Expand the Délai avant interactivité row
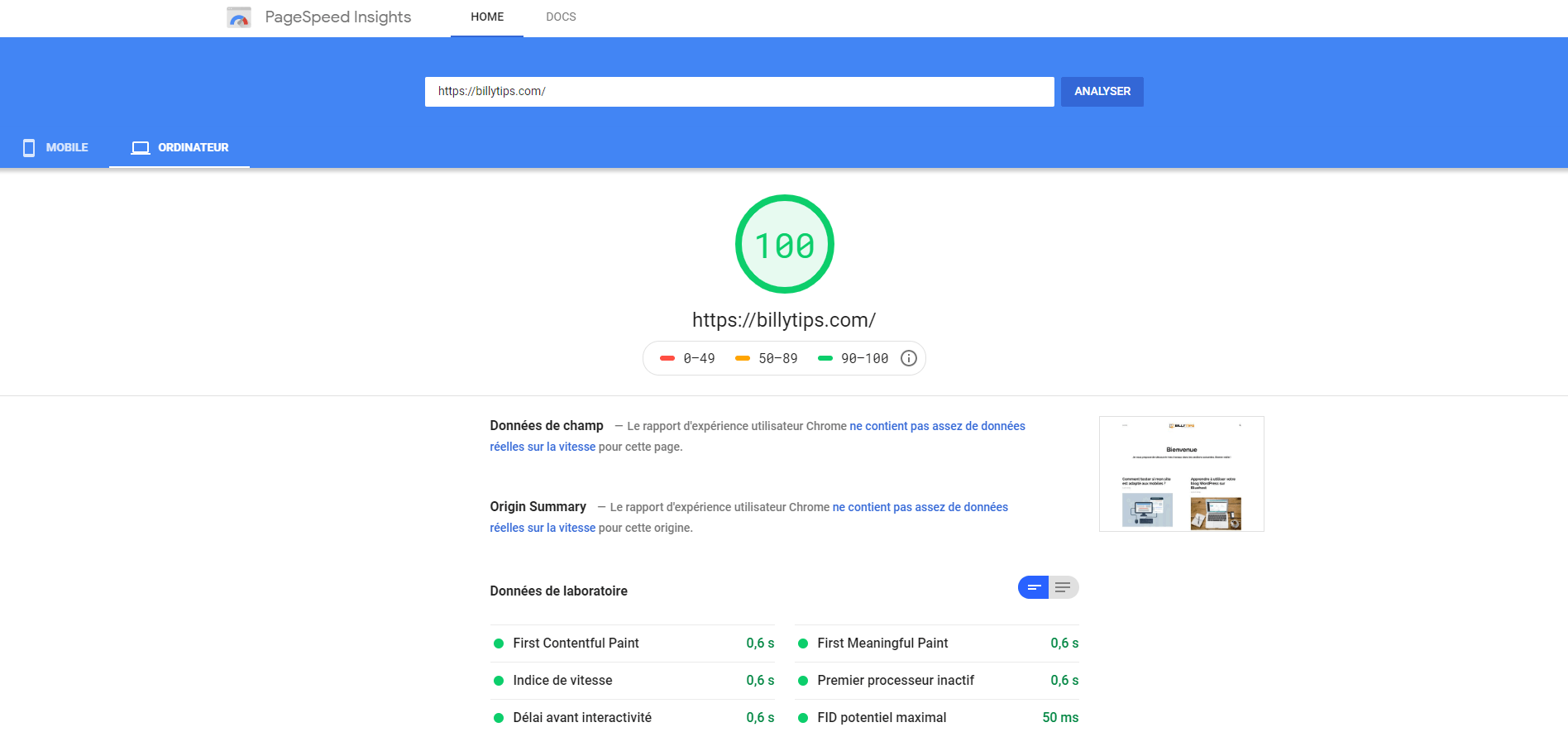The width and height of the screenshot is (1568, 732). (633, 718)
